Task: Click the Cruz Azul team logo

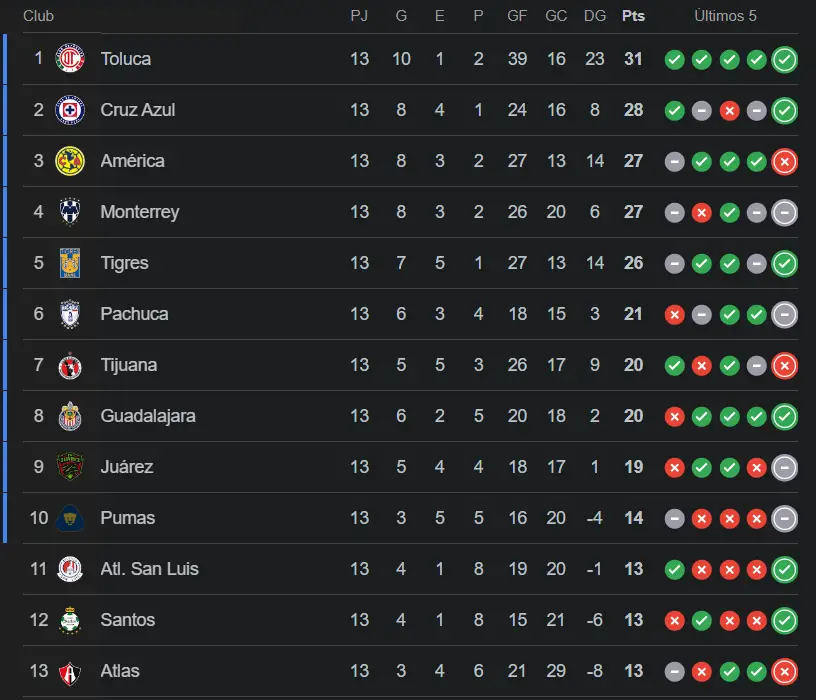Action: click(x=70, y=110)
